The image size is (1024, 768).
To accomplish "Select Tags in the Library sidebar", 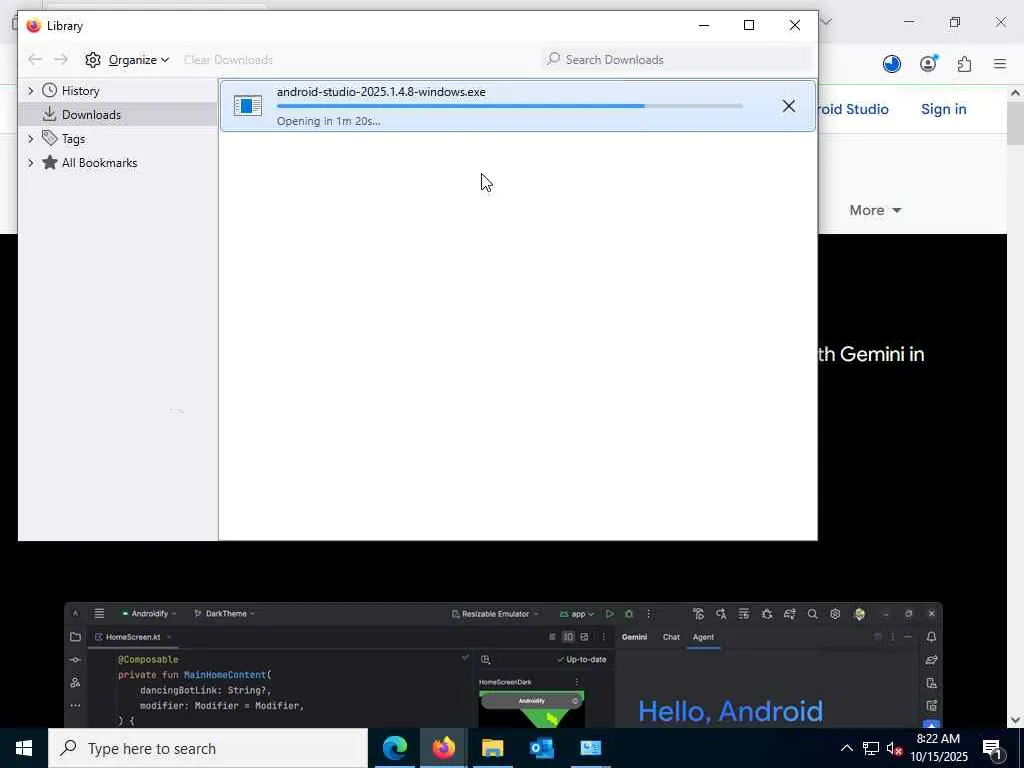I will (73, 138).
